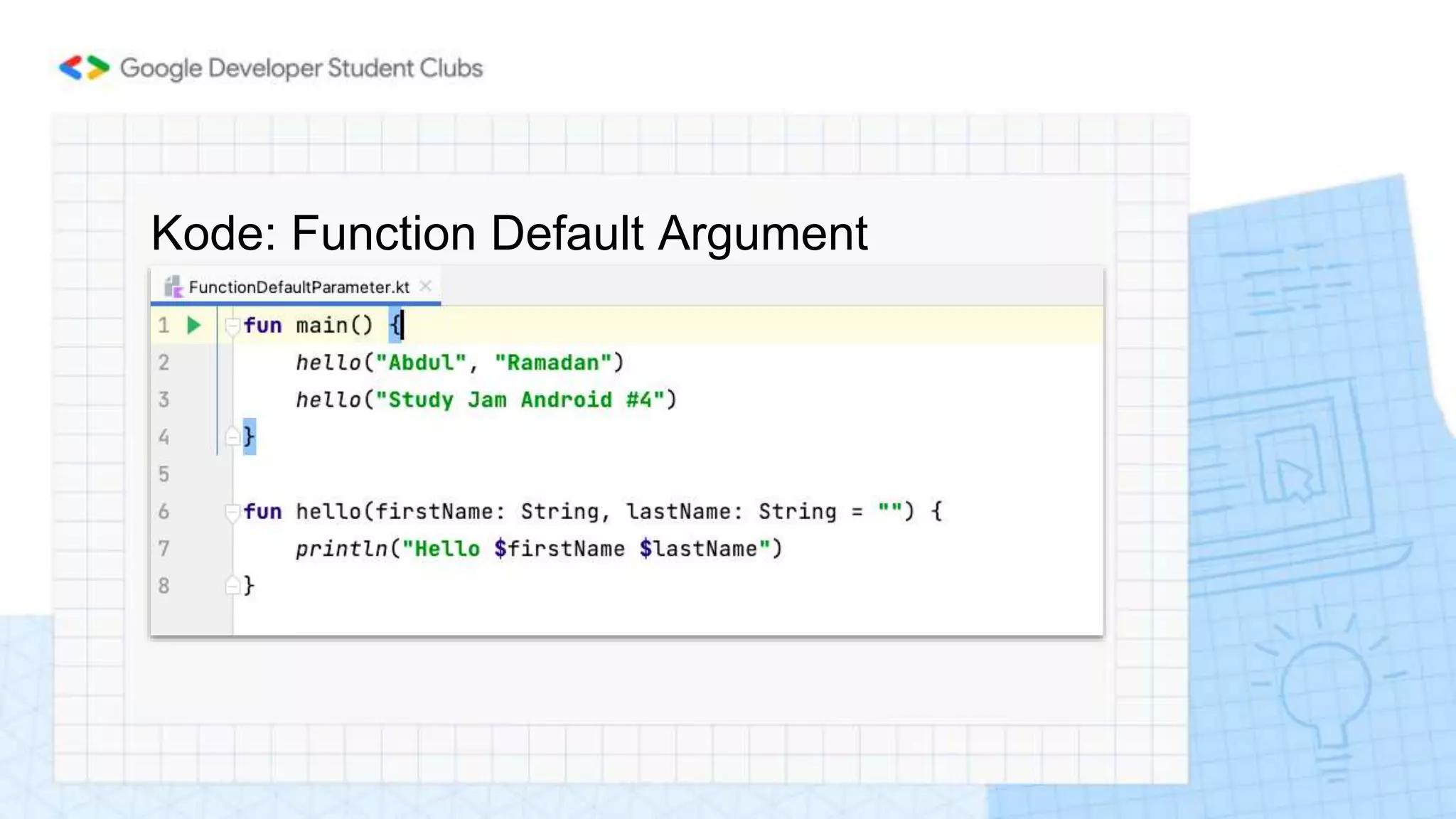The width and height of the screenshot is (1456, 819).
Task: Click the highlighted closing brace on line 4
Action: (249, 437)
